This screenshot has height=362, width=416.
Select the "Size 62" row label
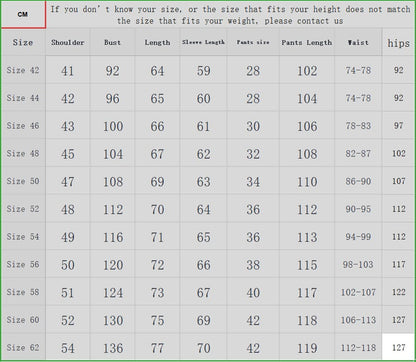[x=23, y=347]
